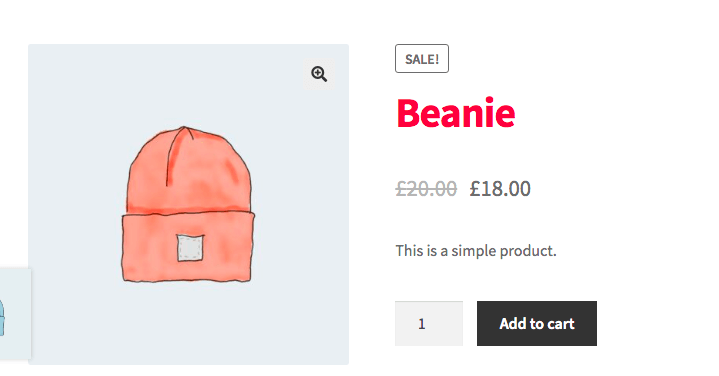Click the word 'cart' on the dark button

point(561,324)
